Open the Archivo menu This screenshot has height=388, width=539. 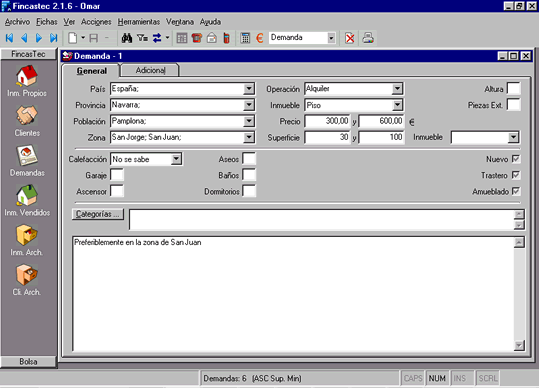pos(18,22)
